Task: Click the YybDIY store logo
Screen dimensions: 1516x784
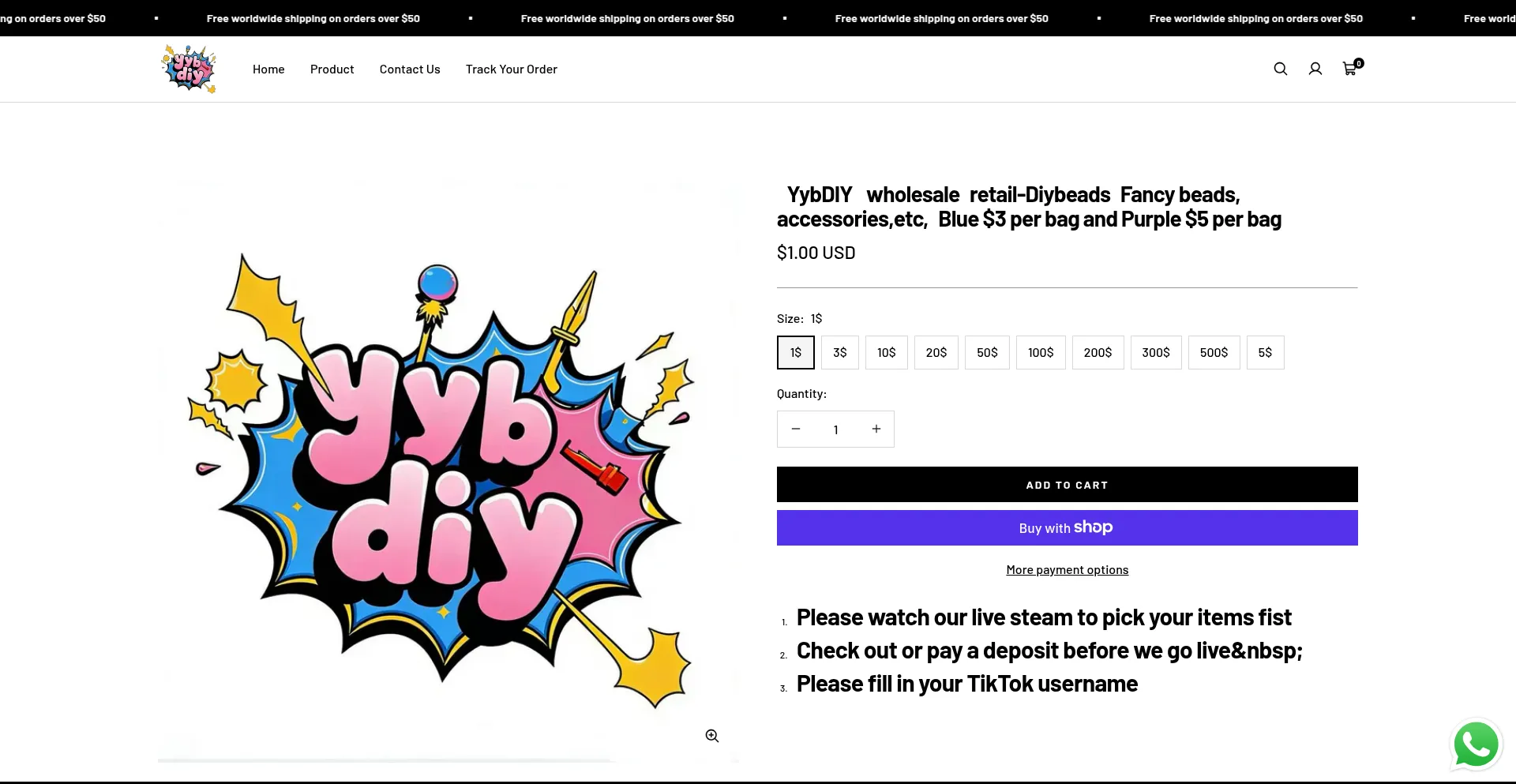Action: click(x=188, y=69)
